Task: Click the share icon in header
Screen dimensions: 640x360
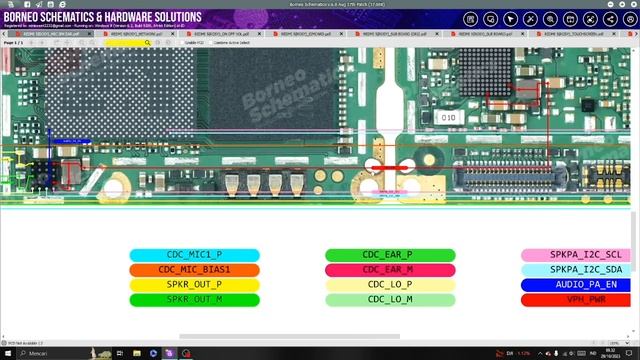Action: click(x=611, y=19)
